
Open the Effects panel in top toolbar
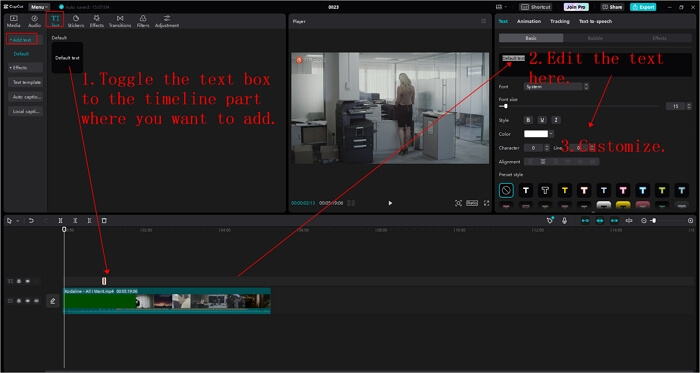[96, 21]
